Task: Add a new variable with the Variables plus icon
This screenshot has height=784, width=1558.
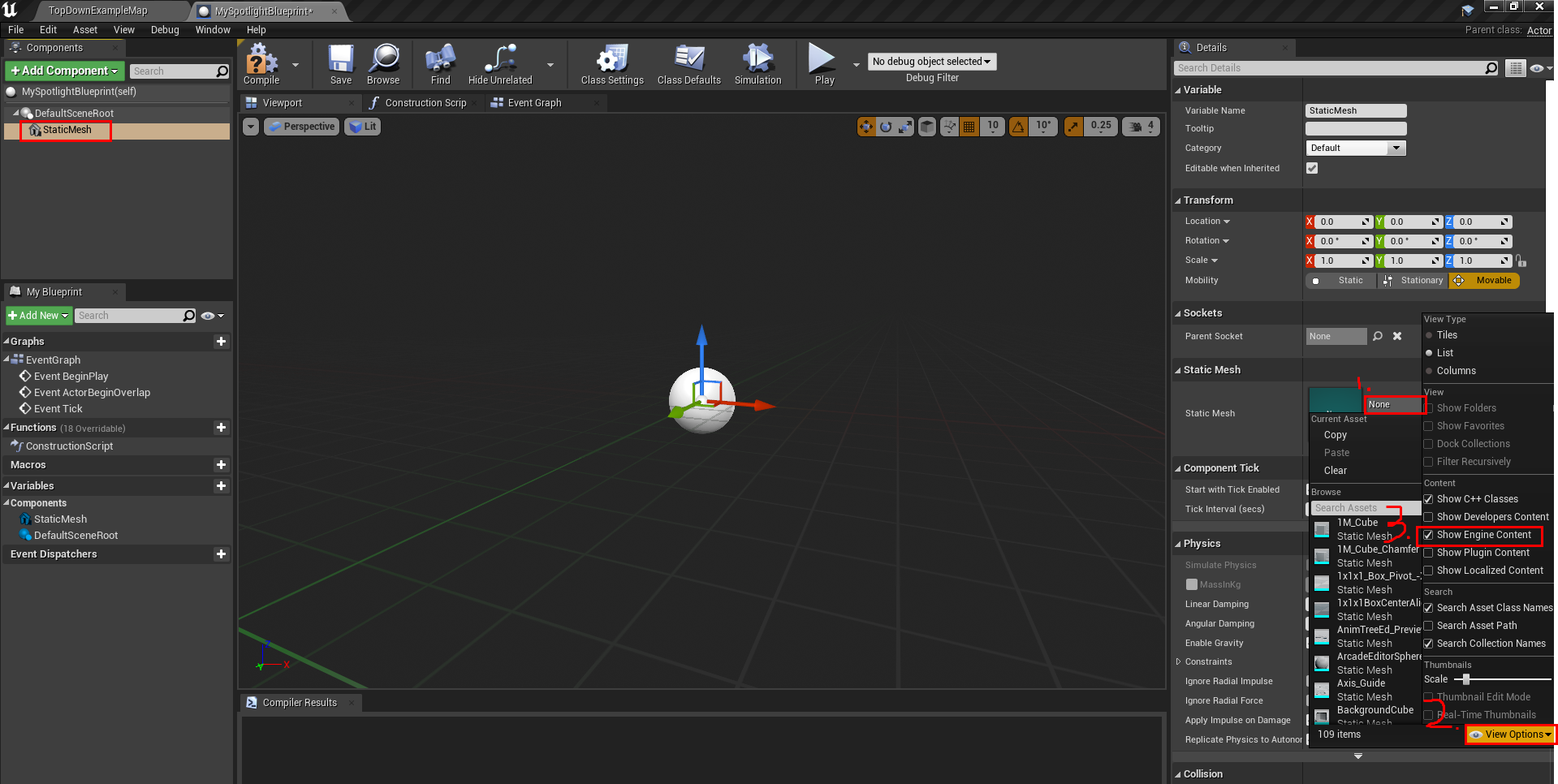Action: tap(221, 486)
